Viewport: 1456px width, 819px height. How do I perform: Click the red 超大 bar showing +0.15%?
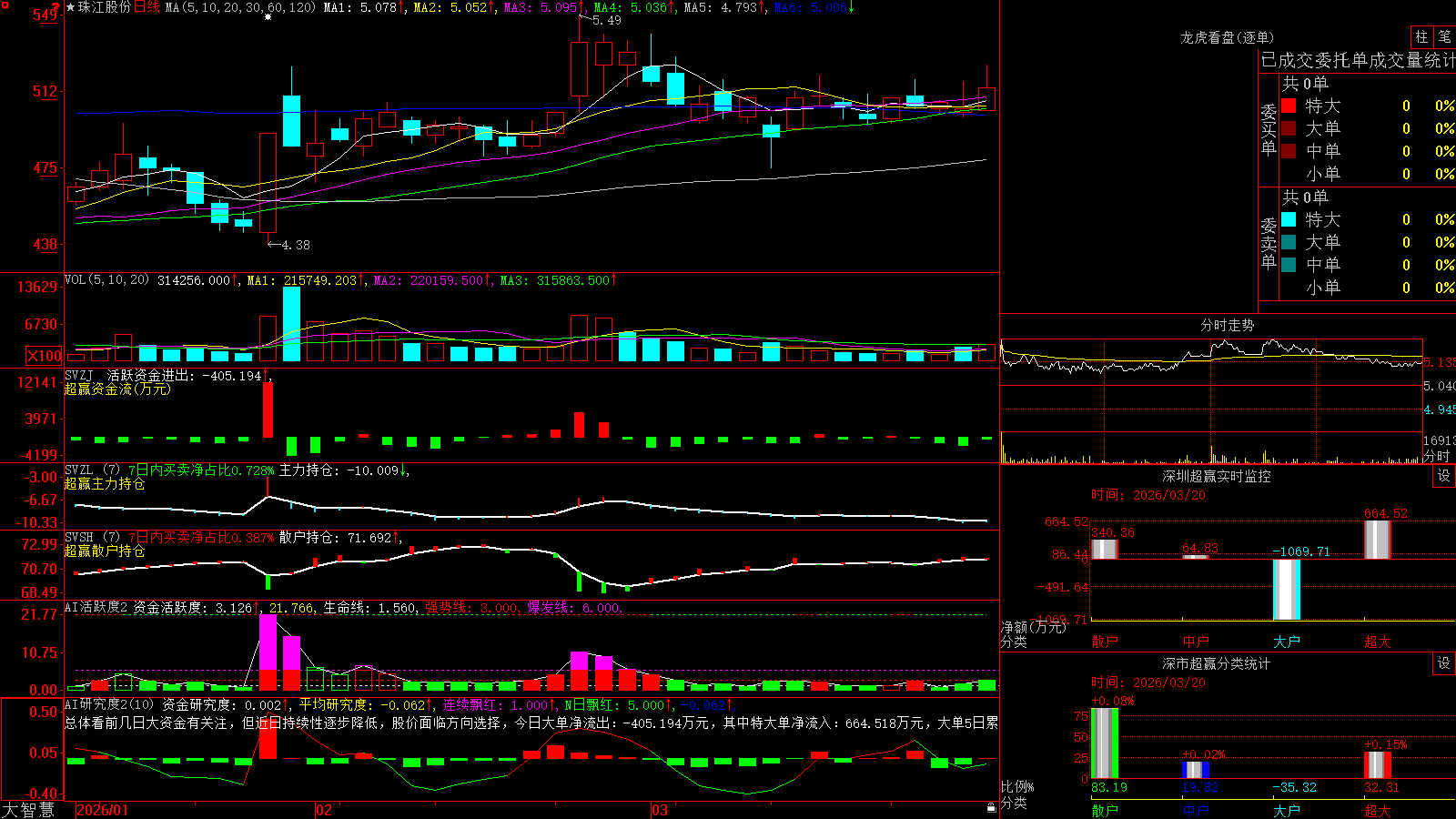1378,765
